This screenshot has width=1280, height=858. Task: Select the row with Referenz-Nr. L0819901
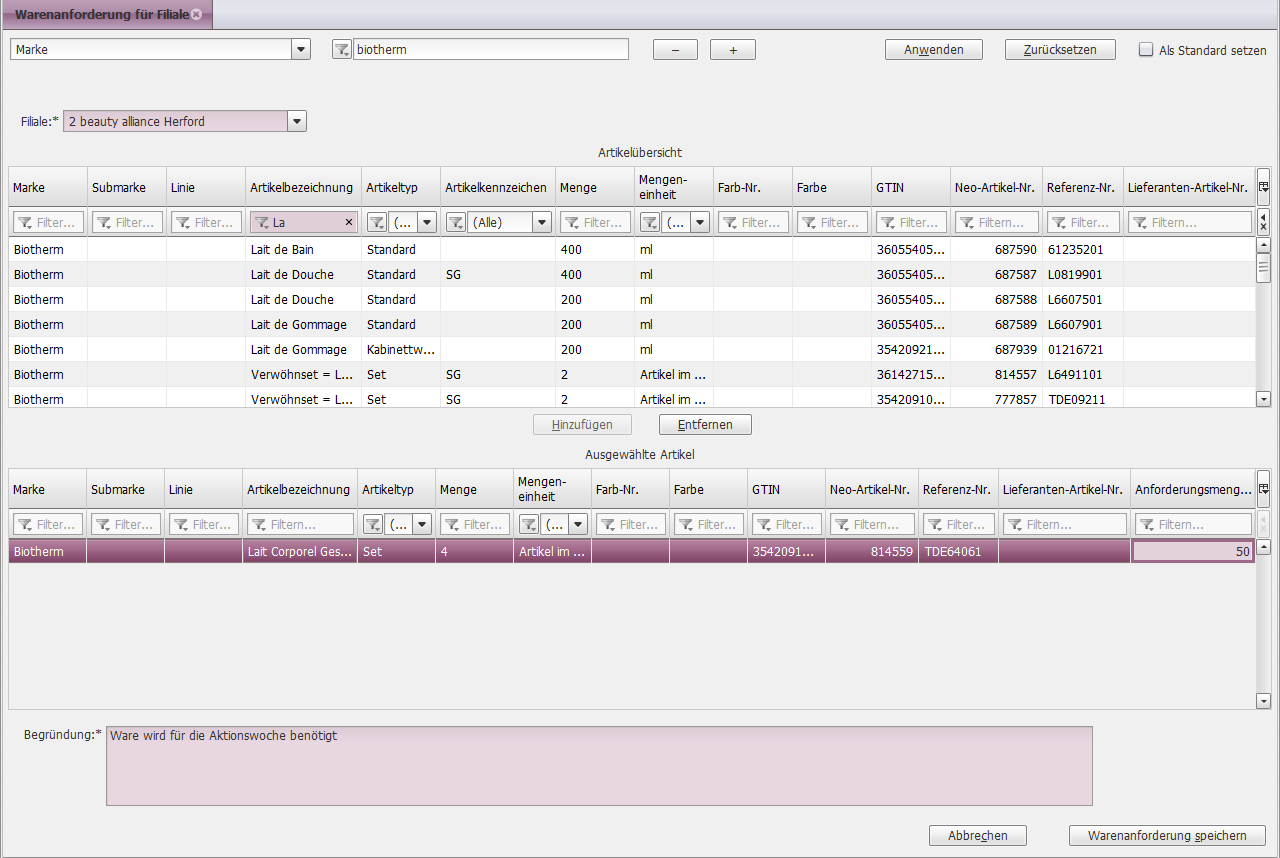[632, 274]
